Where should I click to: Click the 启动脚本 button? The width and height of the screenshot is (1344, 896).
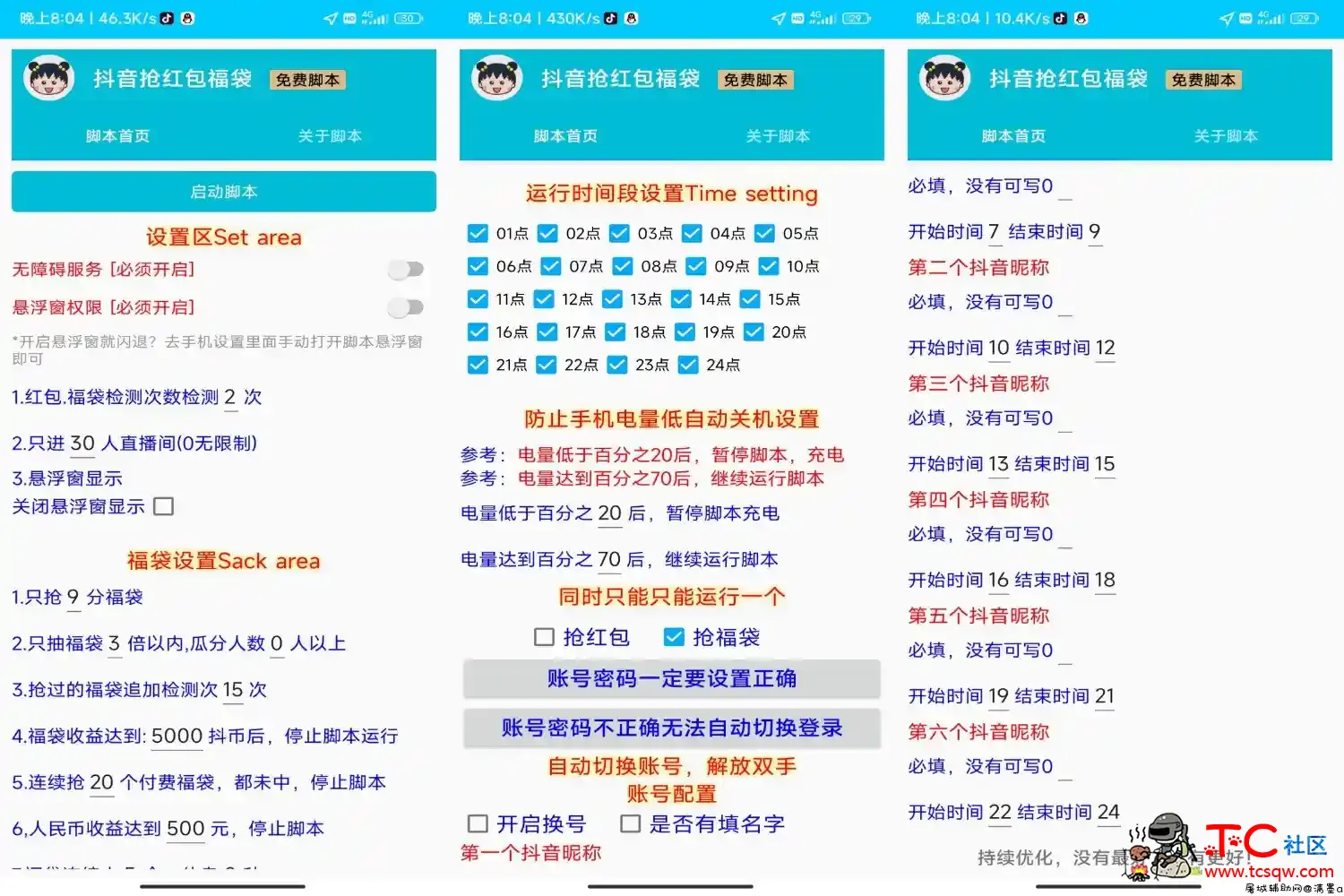click(224, 192)
